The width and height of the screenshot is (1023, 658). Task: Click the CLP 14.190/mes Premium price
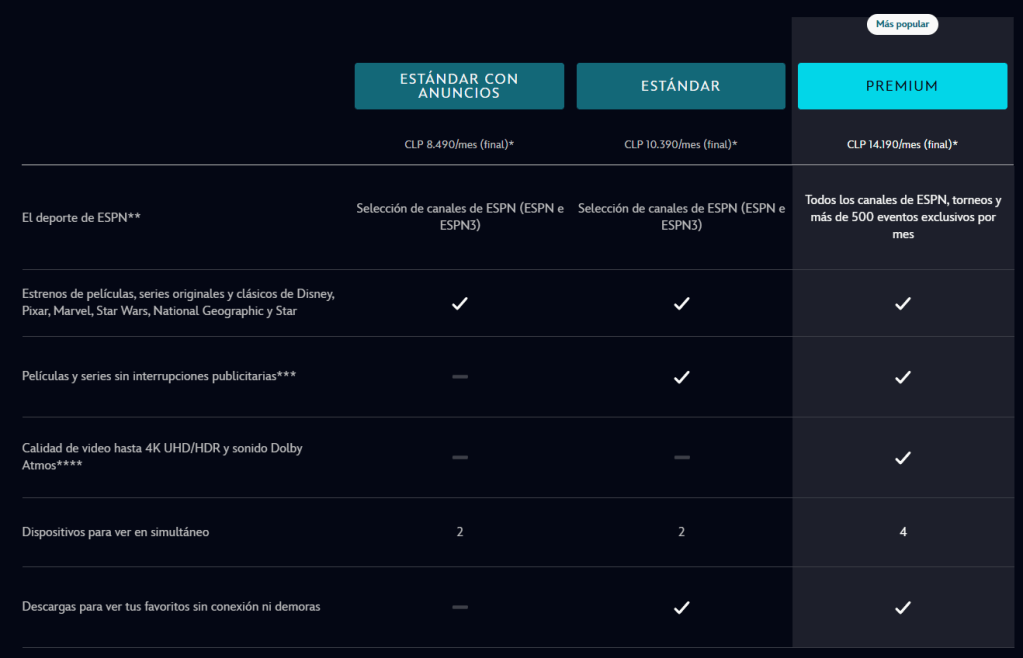click(x=902, y=144)
